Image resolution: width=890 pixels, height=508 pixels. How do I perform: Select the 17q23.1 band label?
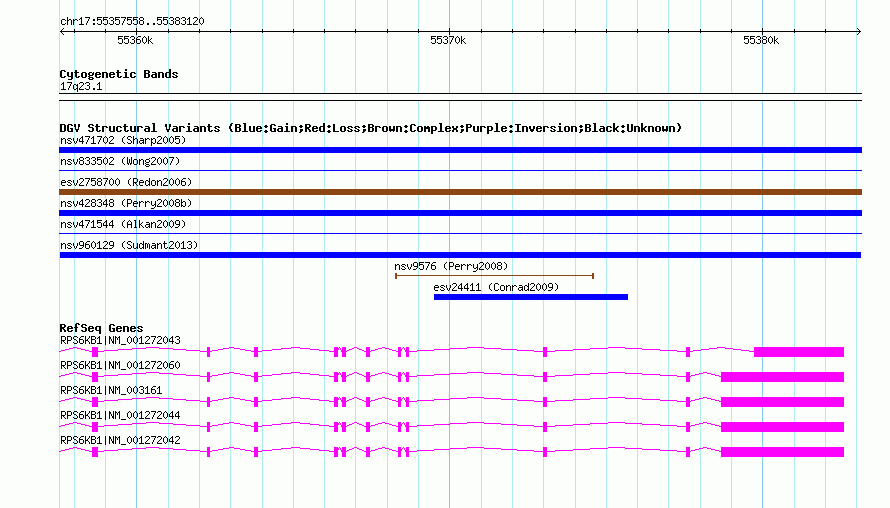(x=81, y=87)
